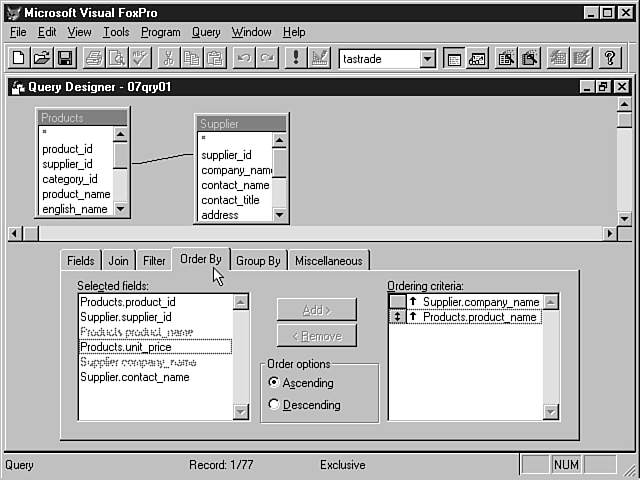Click the Print Preview toolbar icon
The height and width of the screenshot is (480, 640).
point(116,58)
